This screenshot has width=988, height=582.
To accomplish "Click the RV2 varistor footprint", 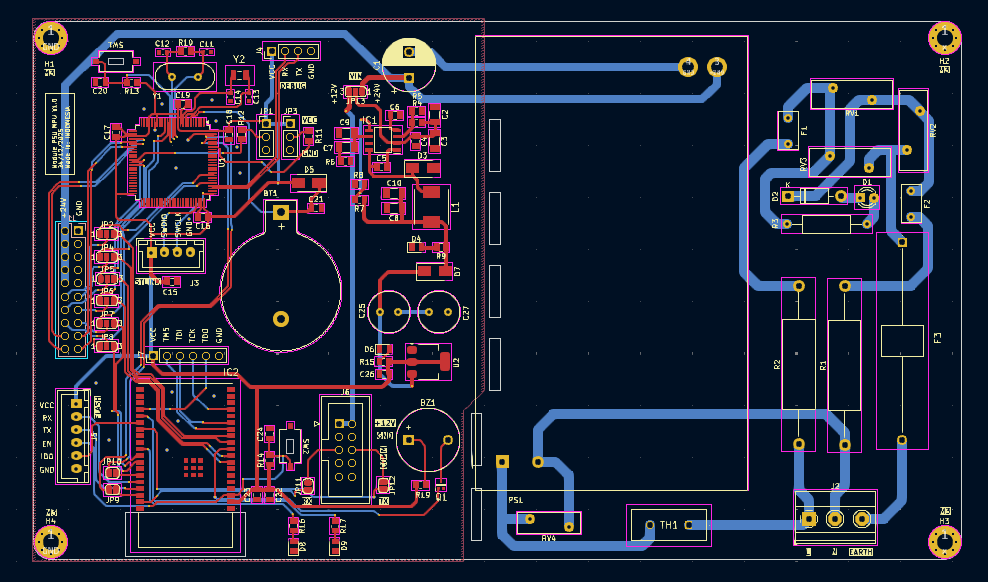I will (913, 130).
